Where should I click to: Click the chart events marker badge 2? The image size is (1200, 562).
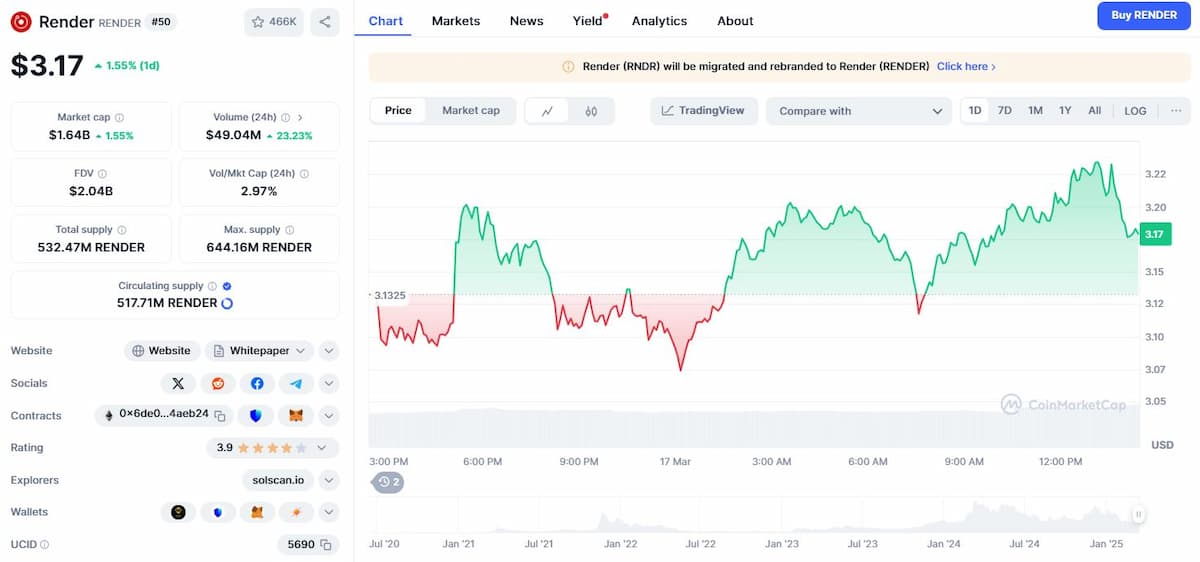pyautogui.click(x=389, y=482)
